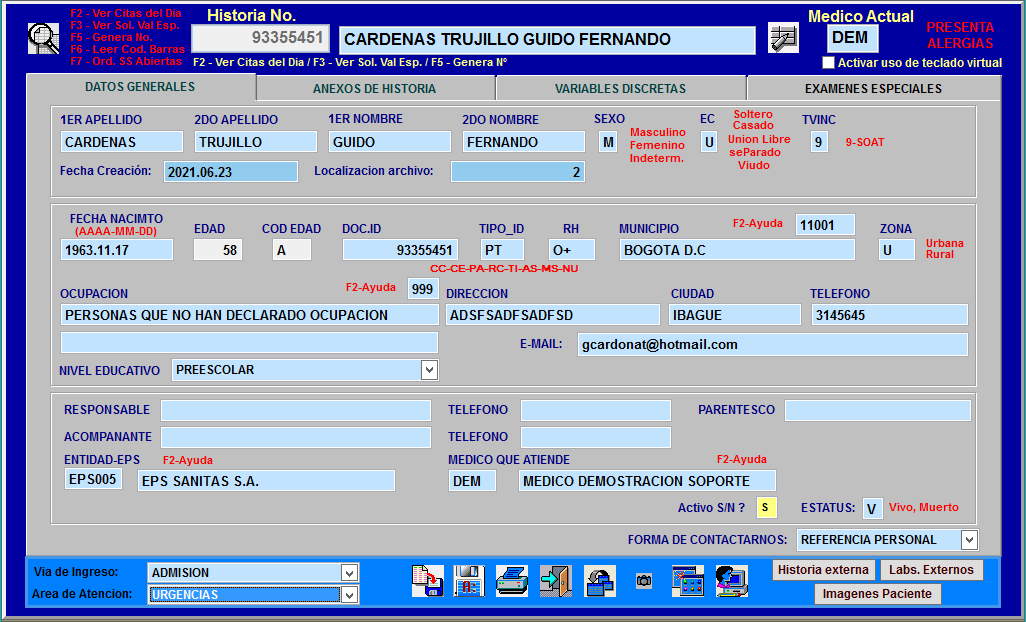Viewport: 1026px width, 622px height.
Task: Click the yellow Activo S/N field
Action: 766,508
